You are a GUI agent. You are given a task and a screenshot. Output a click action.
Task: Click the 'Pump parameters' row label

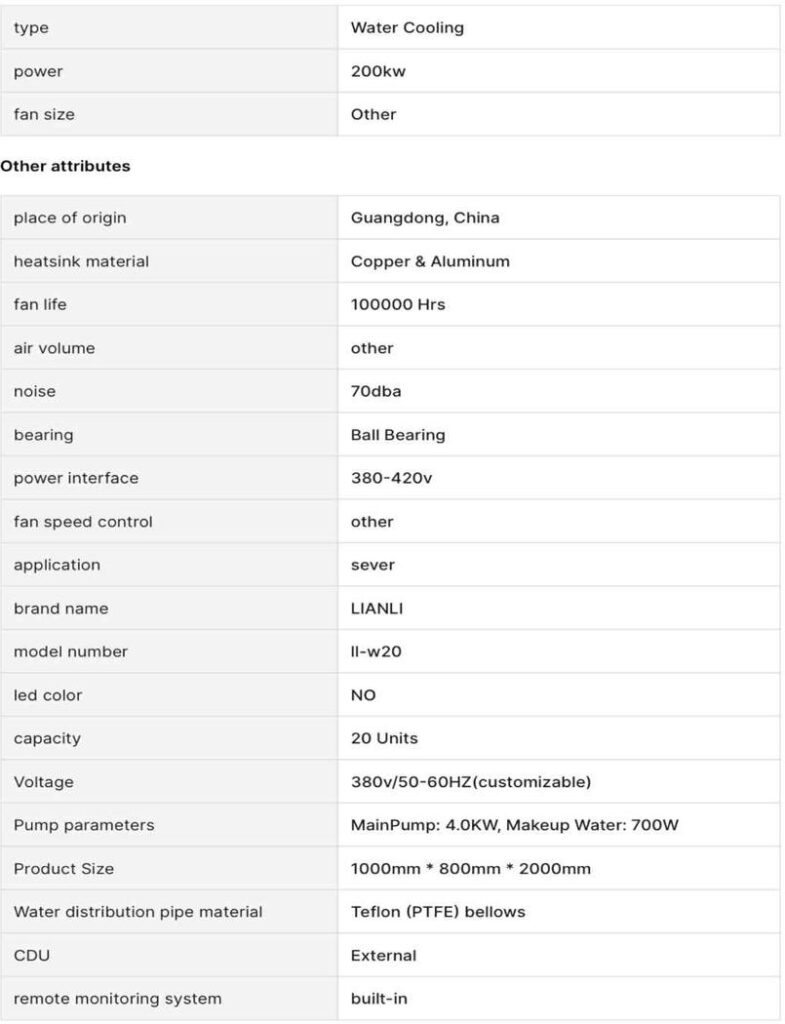click(x=84, y=825)
